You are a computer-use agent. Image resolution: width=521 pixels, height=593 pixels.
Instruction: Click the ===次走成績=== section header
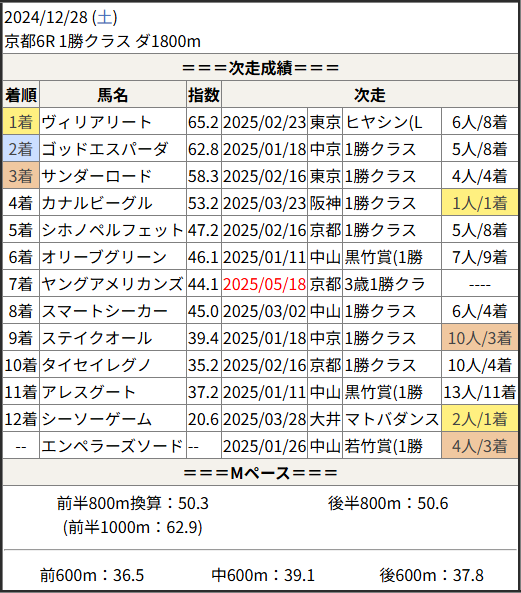260,68
